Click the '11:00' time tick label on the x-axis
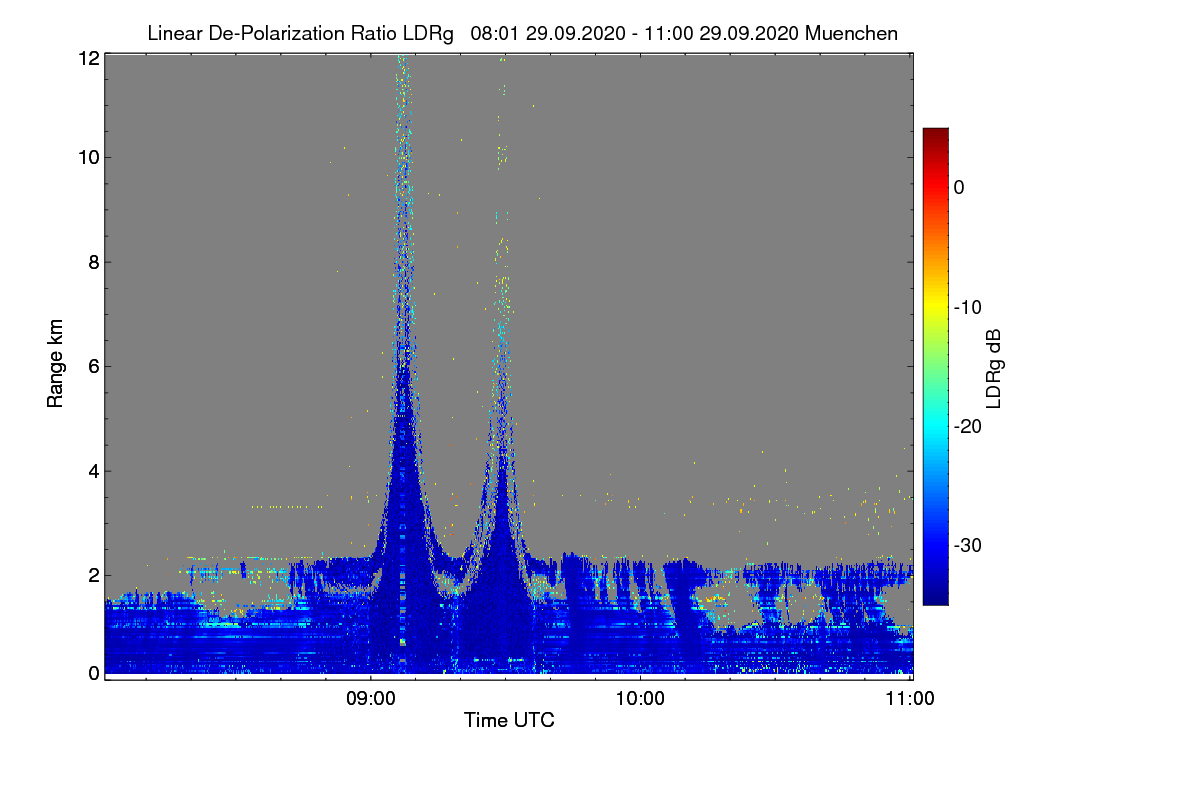Screen dimensions: 1200x800 911,698
